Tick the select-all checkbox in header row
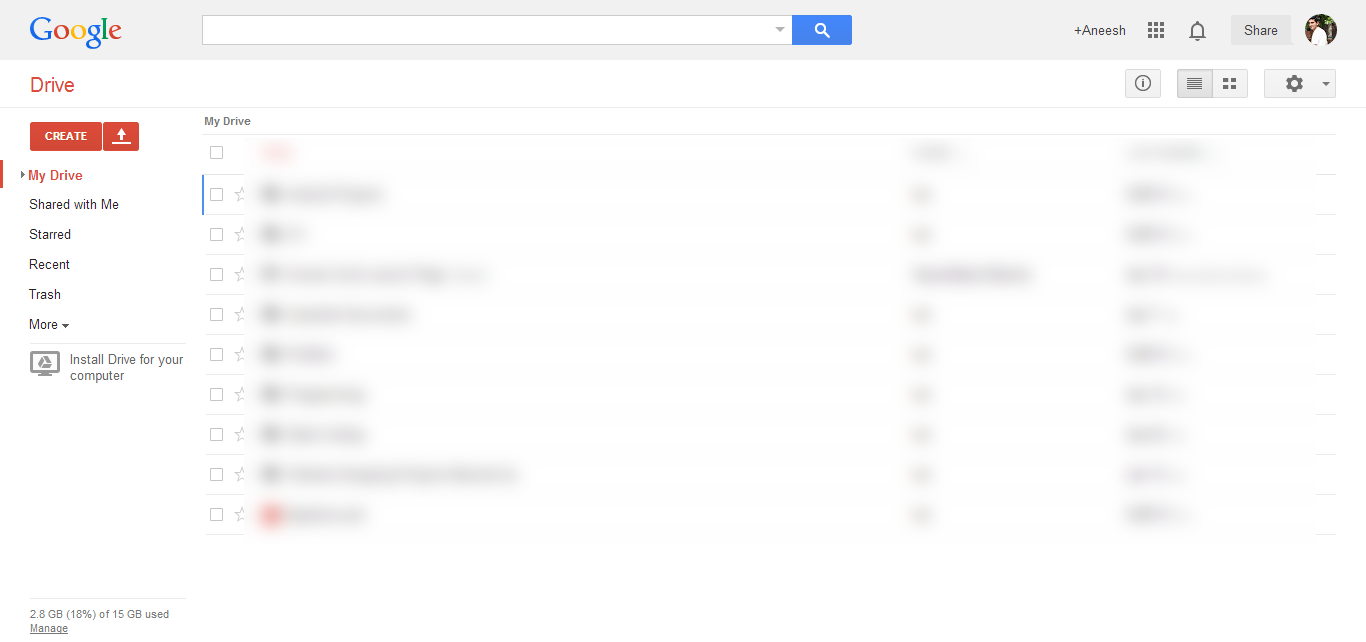Viewport: 1366px width, 642px height. 216,152
